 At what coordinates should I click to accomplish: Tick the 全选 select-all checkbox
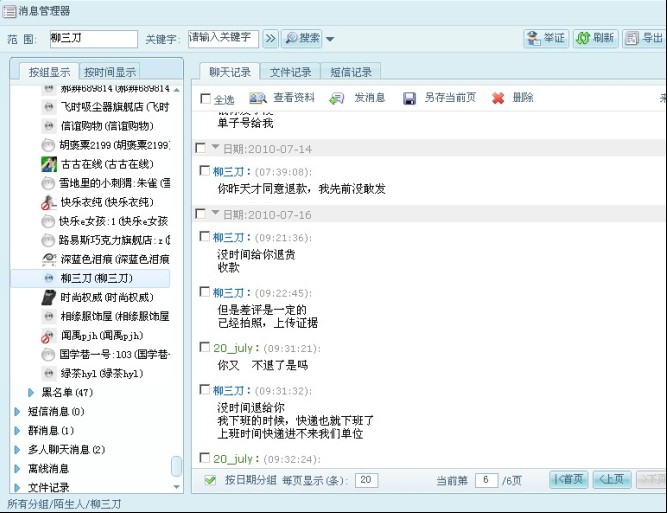point(205,99)
